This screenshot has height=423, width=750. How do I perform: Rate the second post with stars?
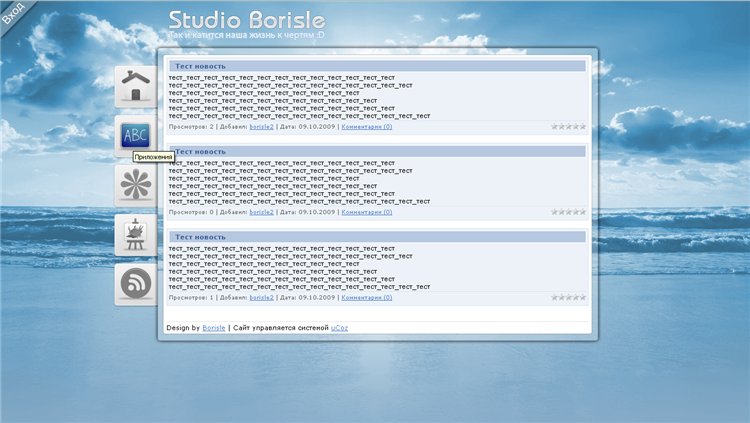[569, 212]
